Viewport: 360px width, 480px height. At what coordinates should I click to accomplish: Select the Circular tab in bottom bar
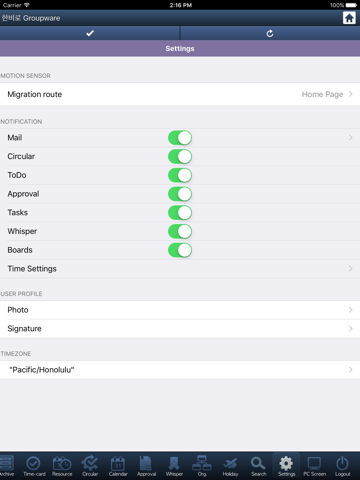pyautogui.click(x=90, y=466)
